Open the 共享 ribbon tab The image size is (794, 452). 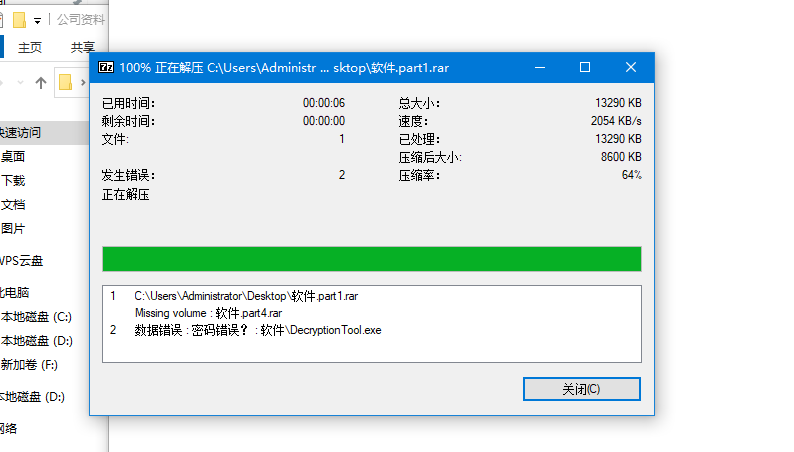point(82,47)
